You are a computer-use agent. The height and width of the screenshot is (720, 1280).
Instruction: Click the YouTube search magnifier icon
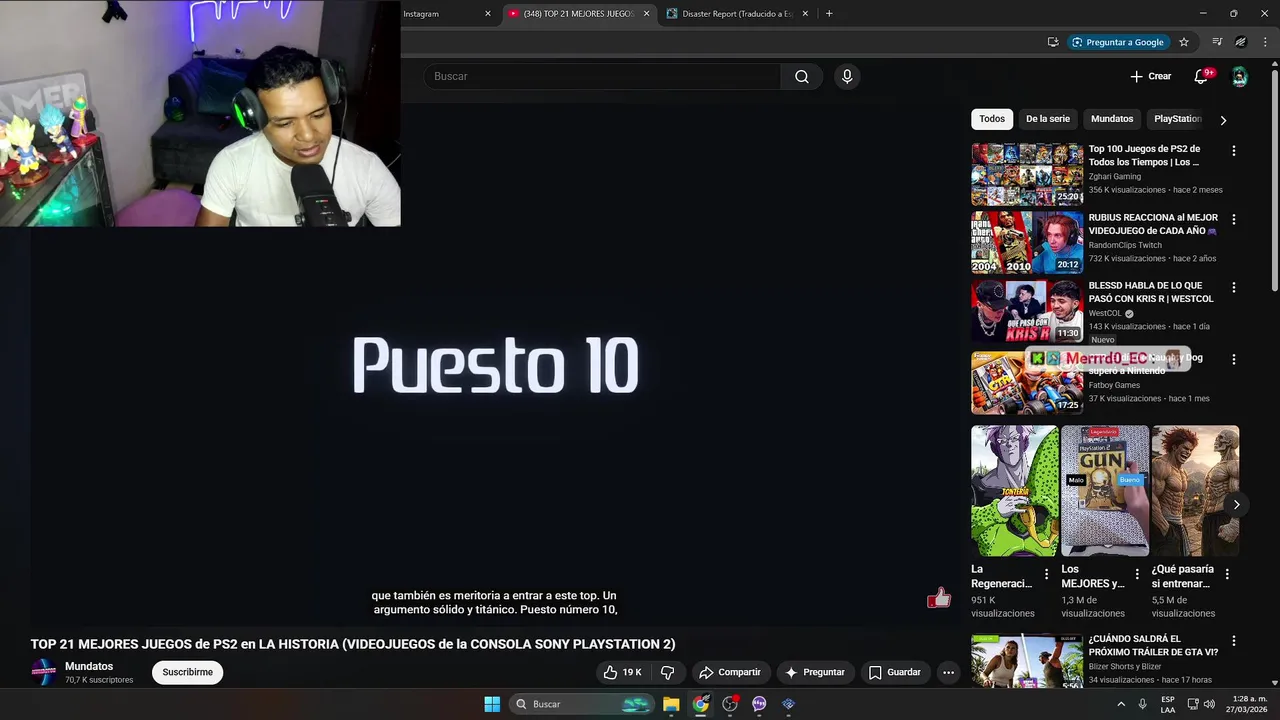click(x=801, y=76)
